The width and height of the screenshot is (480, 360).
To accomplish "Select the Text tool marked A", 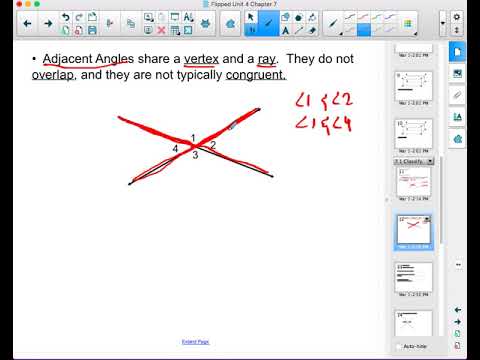I will click(x=285, y=31).
